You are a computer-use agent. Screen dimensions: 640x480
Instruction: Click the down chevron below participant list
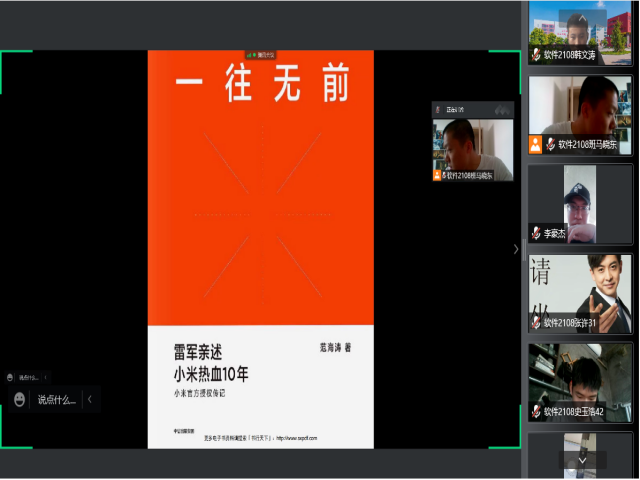click(x=582, y=460)
